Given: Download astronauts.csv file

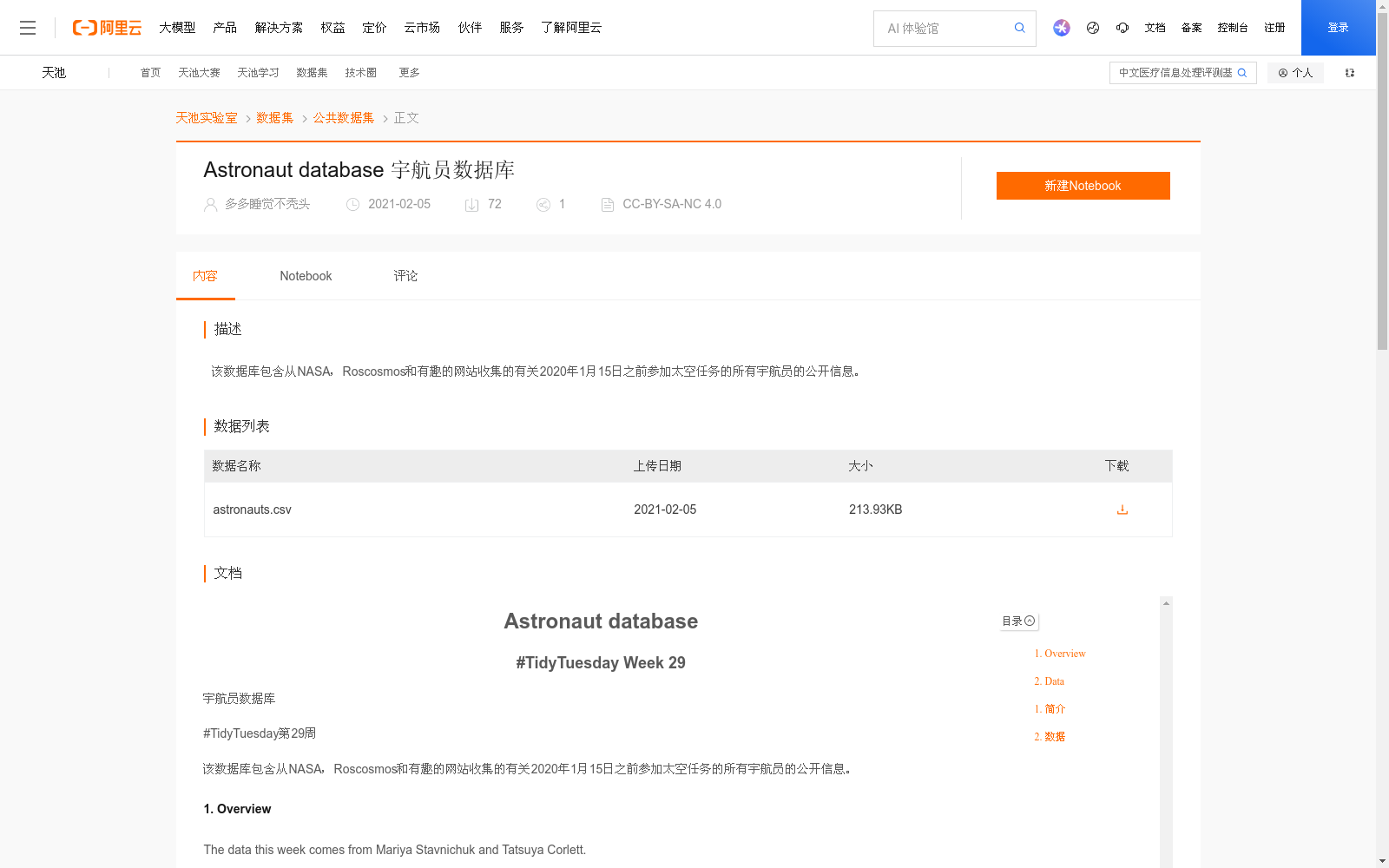Looking at the screenshot, I should coord(1122,510).
